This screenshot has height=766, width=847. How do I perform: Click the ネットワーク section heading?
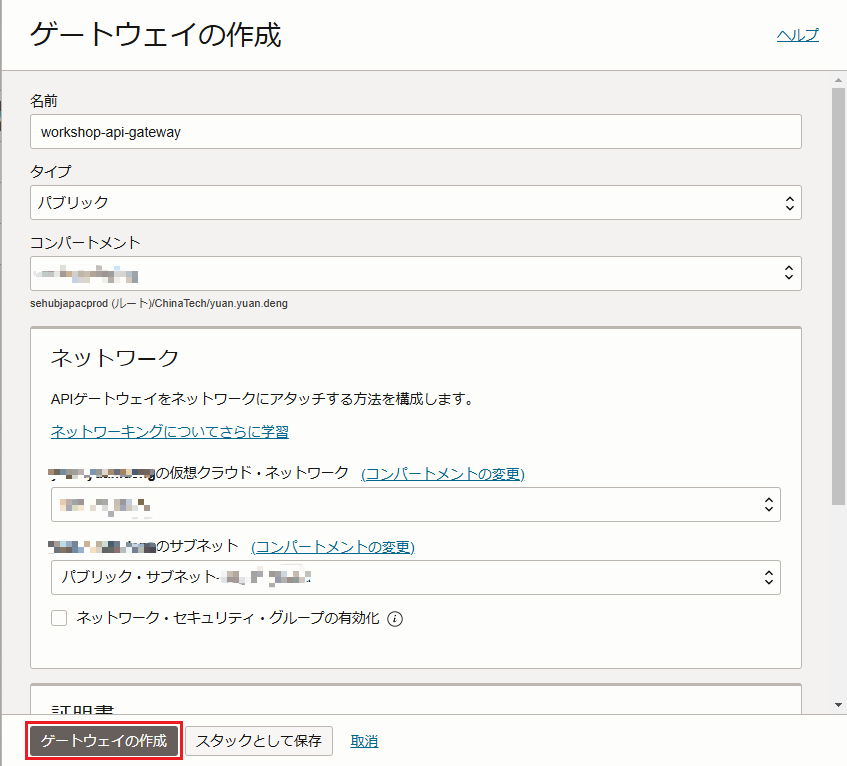click(x=115, y=358)
